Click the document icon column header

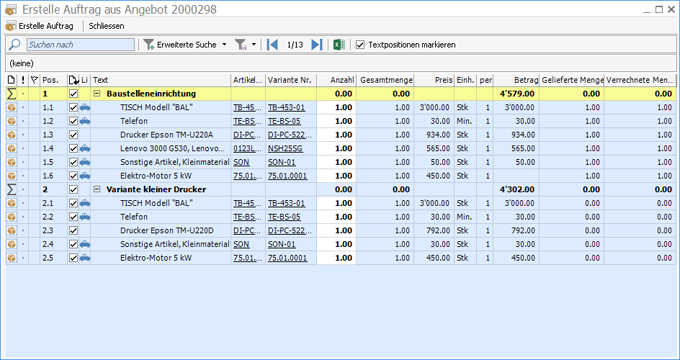pyautogui.click(x=12, y=80)
